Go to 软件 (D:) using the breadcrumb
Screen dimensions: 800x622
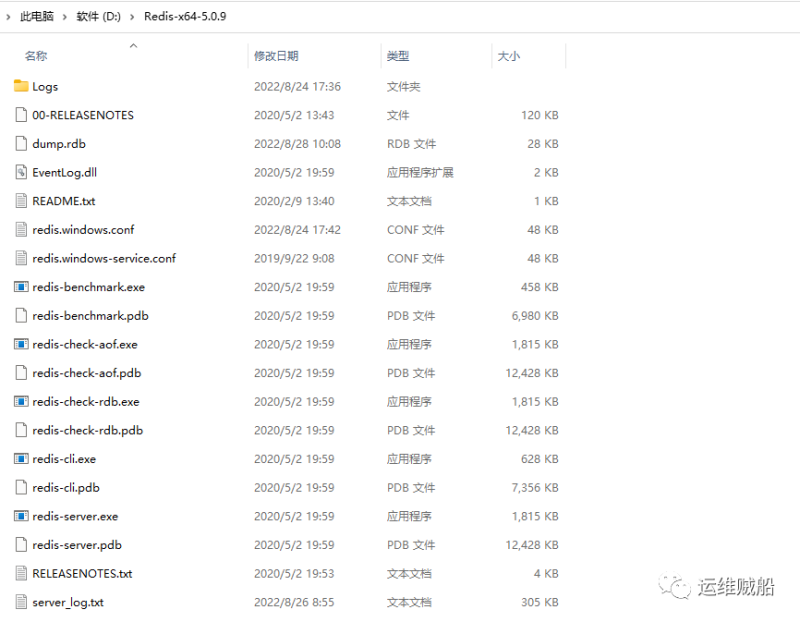click(98, 16)
